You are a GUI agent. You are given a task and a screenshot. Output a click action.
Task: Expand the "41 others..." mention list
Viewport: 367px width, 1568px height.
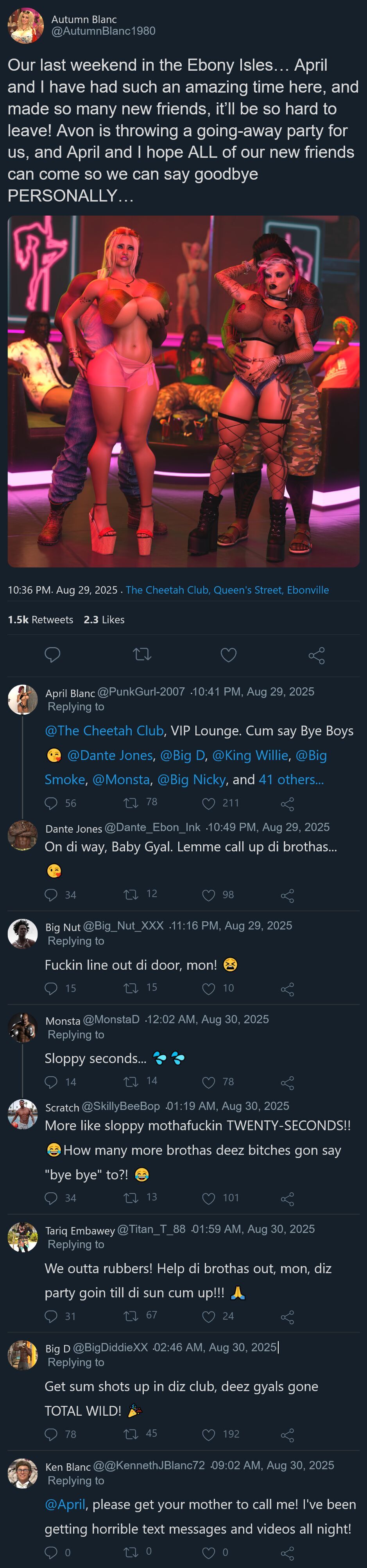[x=291, y=780]
